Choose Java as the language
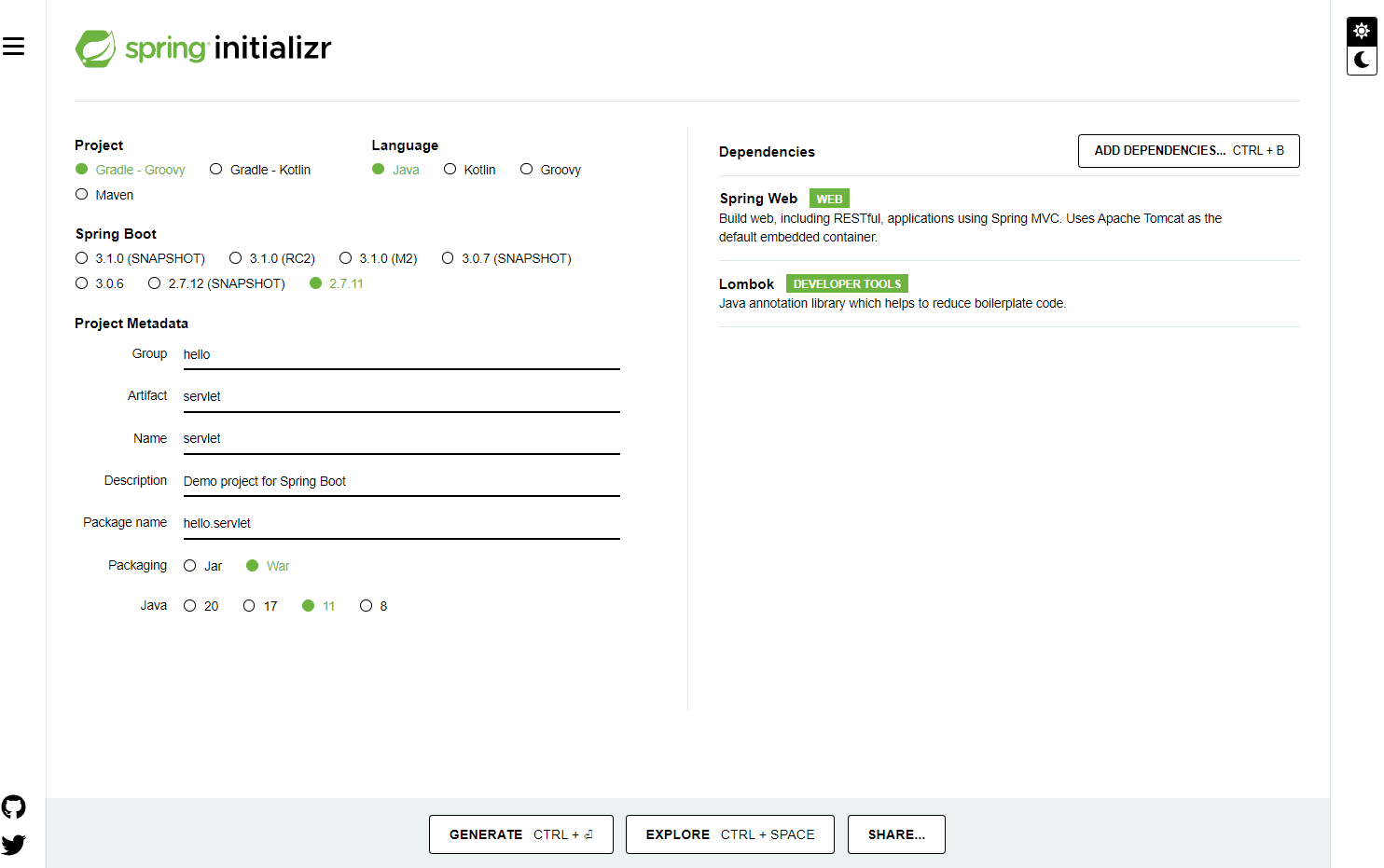1384x868 pixels. click(395, 170)
